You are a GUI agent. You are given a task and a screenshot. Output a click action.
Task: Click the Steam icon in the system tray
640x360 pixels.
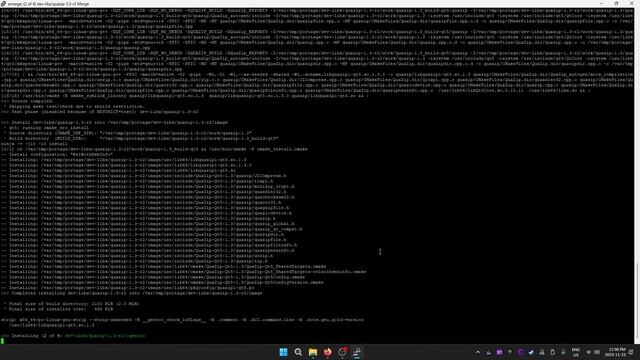pos(531,352)
